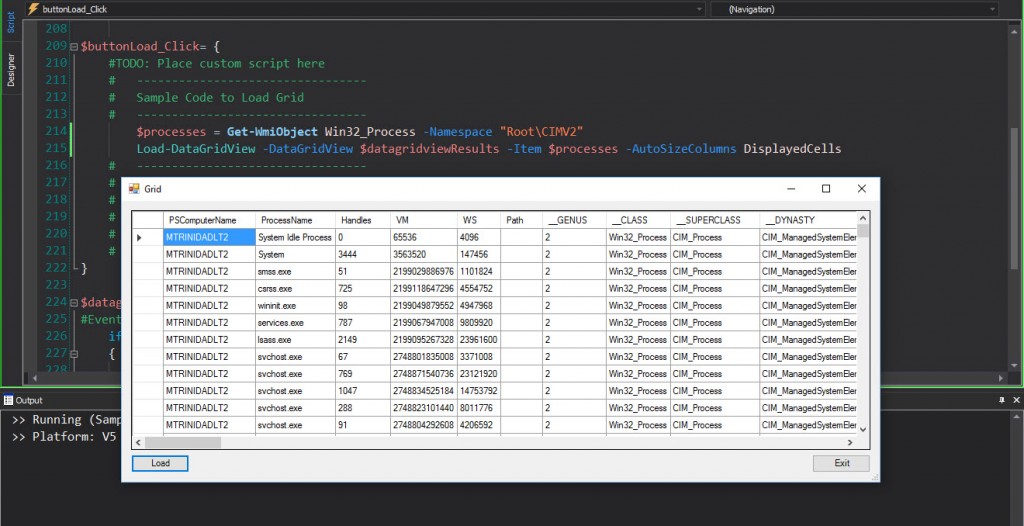Viewport: 1024px width, 526px height.
Task: Click the grid horizontal scrollbar left arrow
Action: point(138,442)
